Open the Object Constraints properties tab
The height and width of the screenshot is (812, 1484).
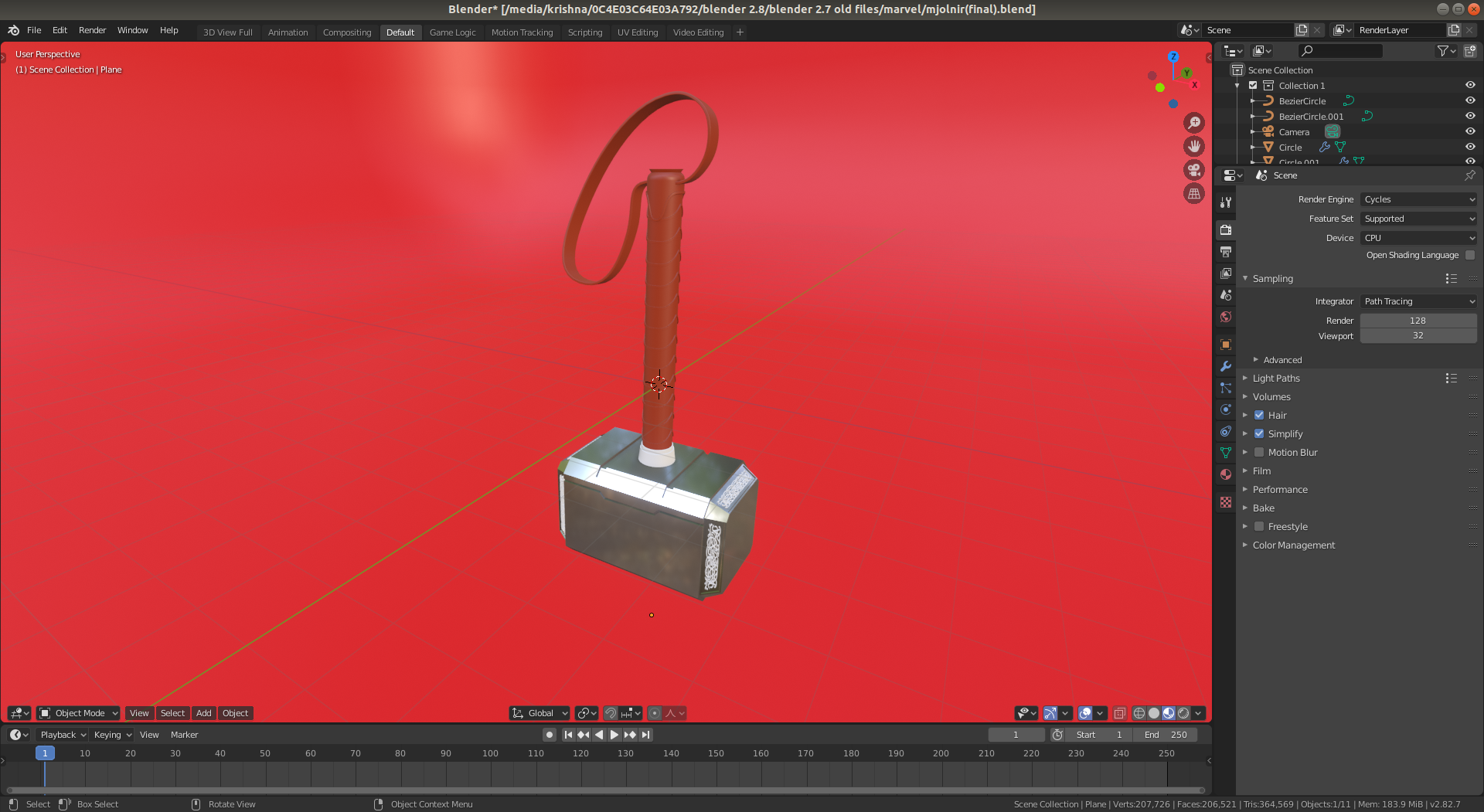tap(1226, 431)
